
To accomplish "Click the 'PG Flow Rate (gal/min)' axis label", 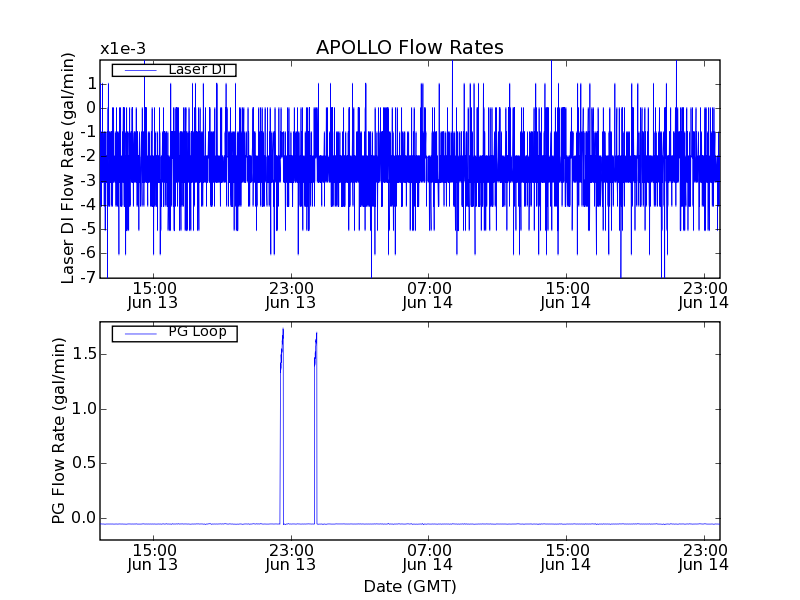I will click(x=59, y=431).
